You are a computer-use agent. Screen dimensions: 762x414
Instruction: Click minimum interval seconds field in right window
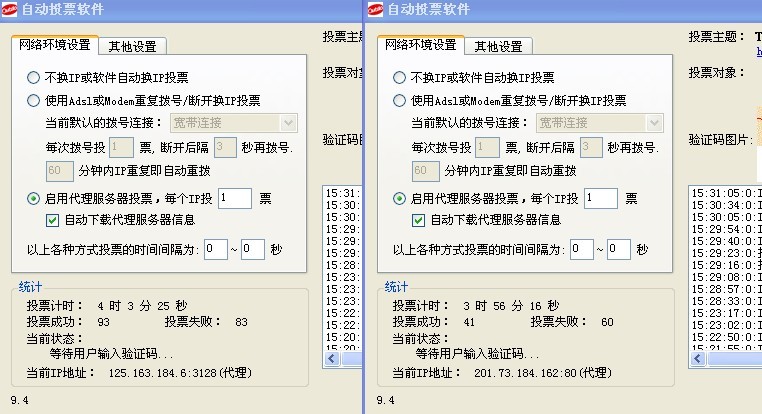tap(582, 249)
